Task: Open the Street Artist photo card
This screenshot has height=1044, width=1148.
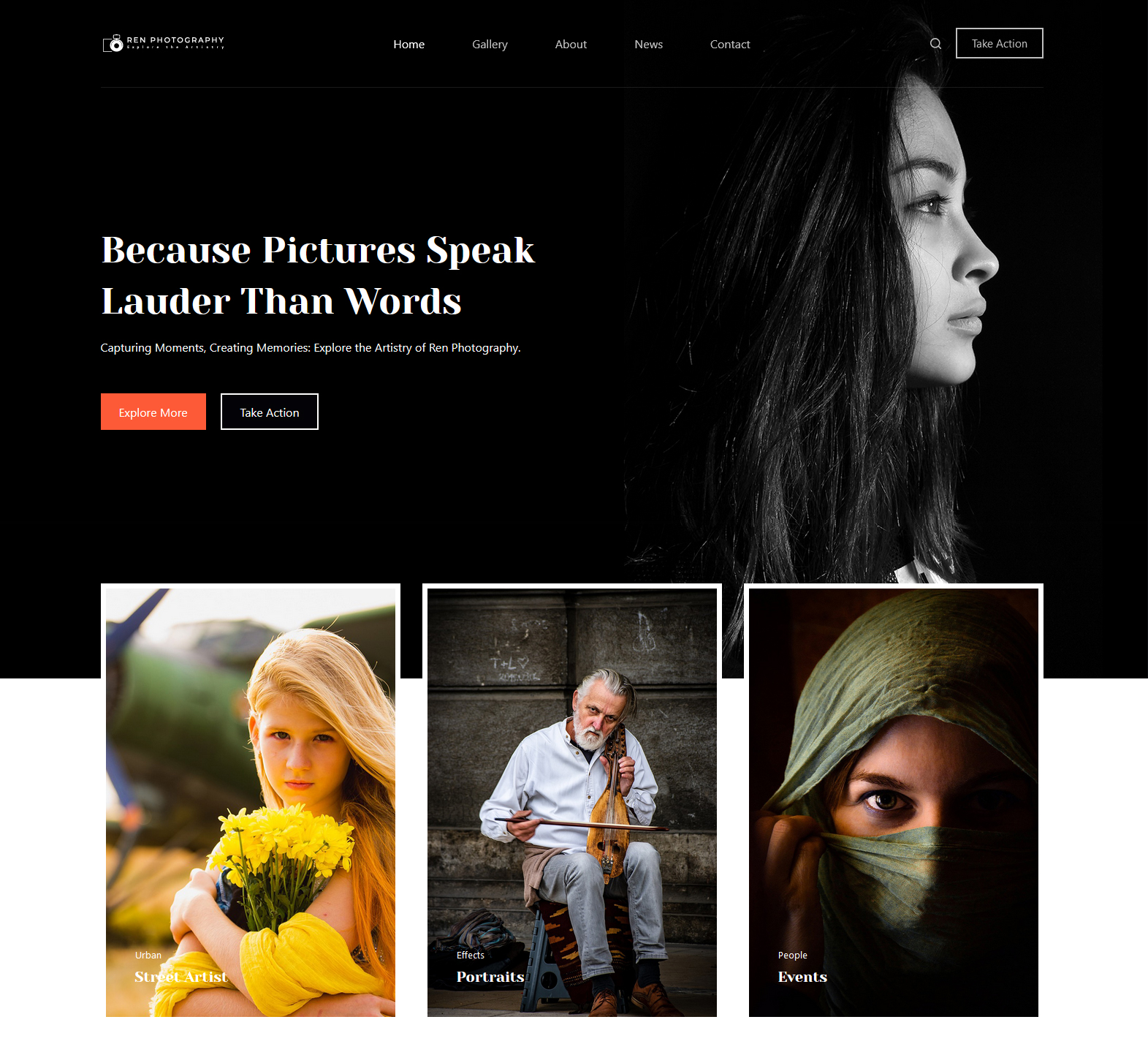Action: [x=251, y=802]
